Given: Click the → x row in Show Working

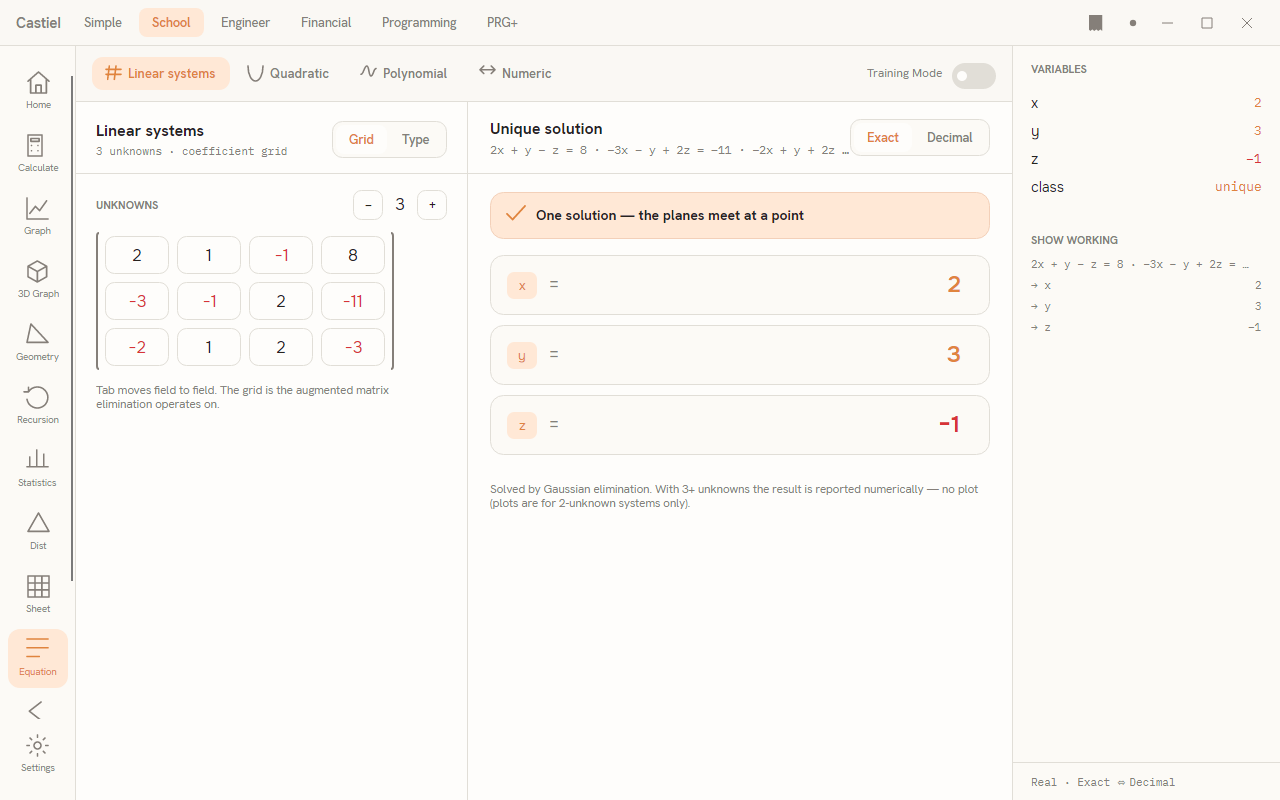Looking at the screenshot, I should pyautogui.click(x=1146, y=285).
